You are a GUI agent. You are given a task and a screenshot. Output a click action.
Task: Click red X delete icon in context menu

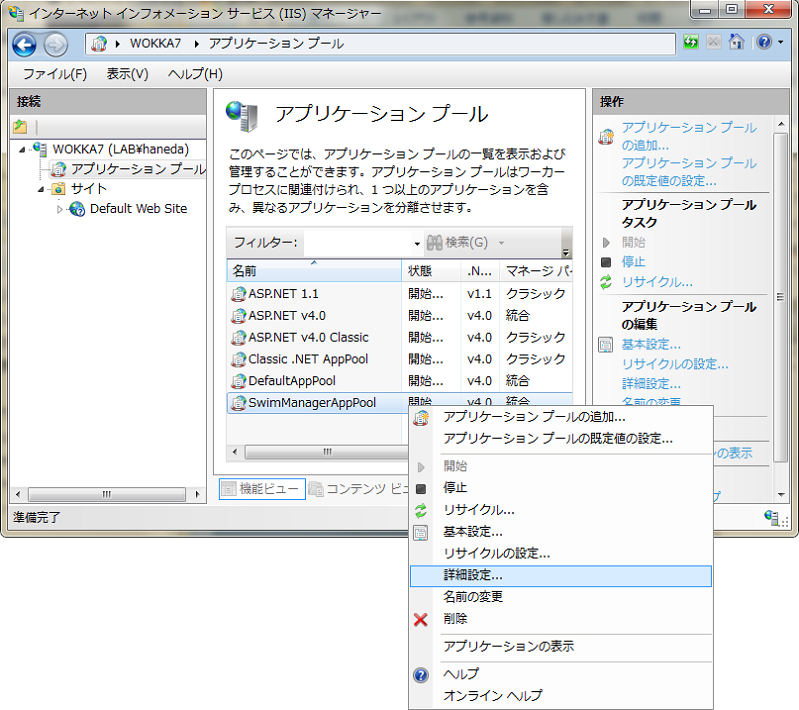click(420, 619)
